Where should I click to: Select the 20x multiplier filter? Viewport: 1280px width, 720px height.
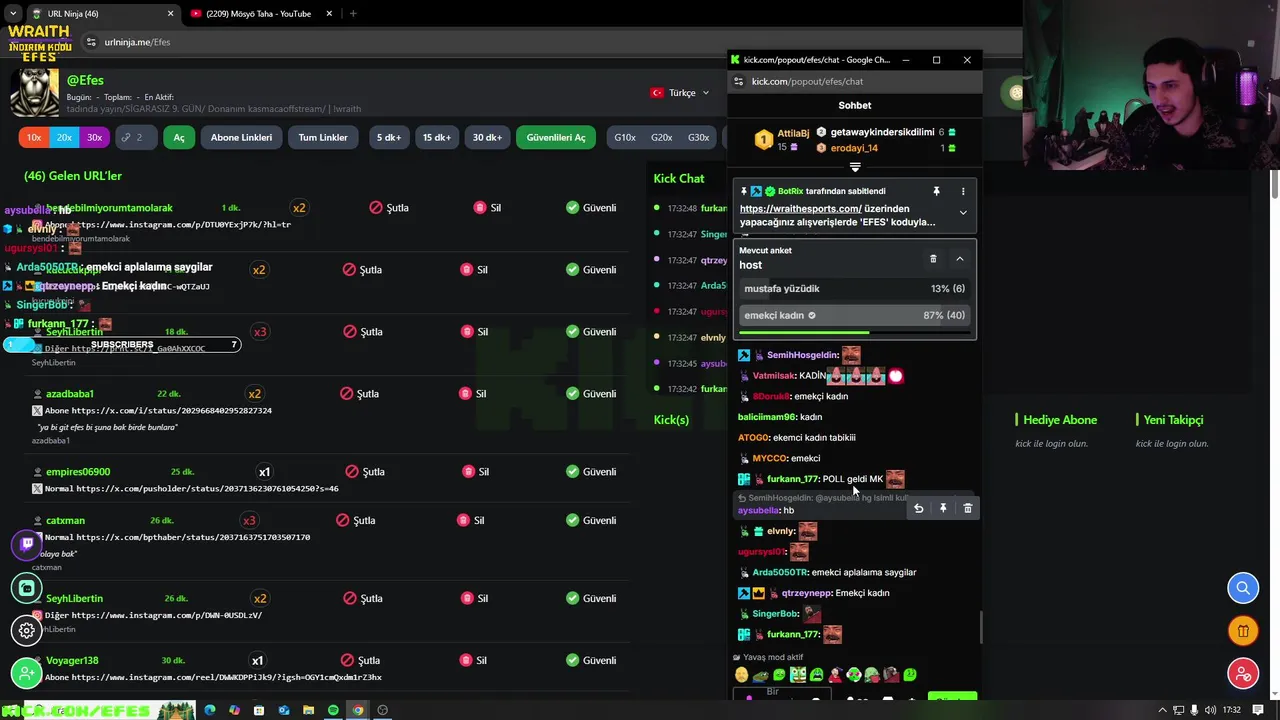(x=64, y=137)
